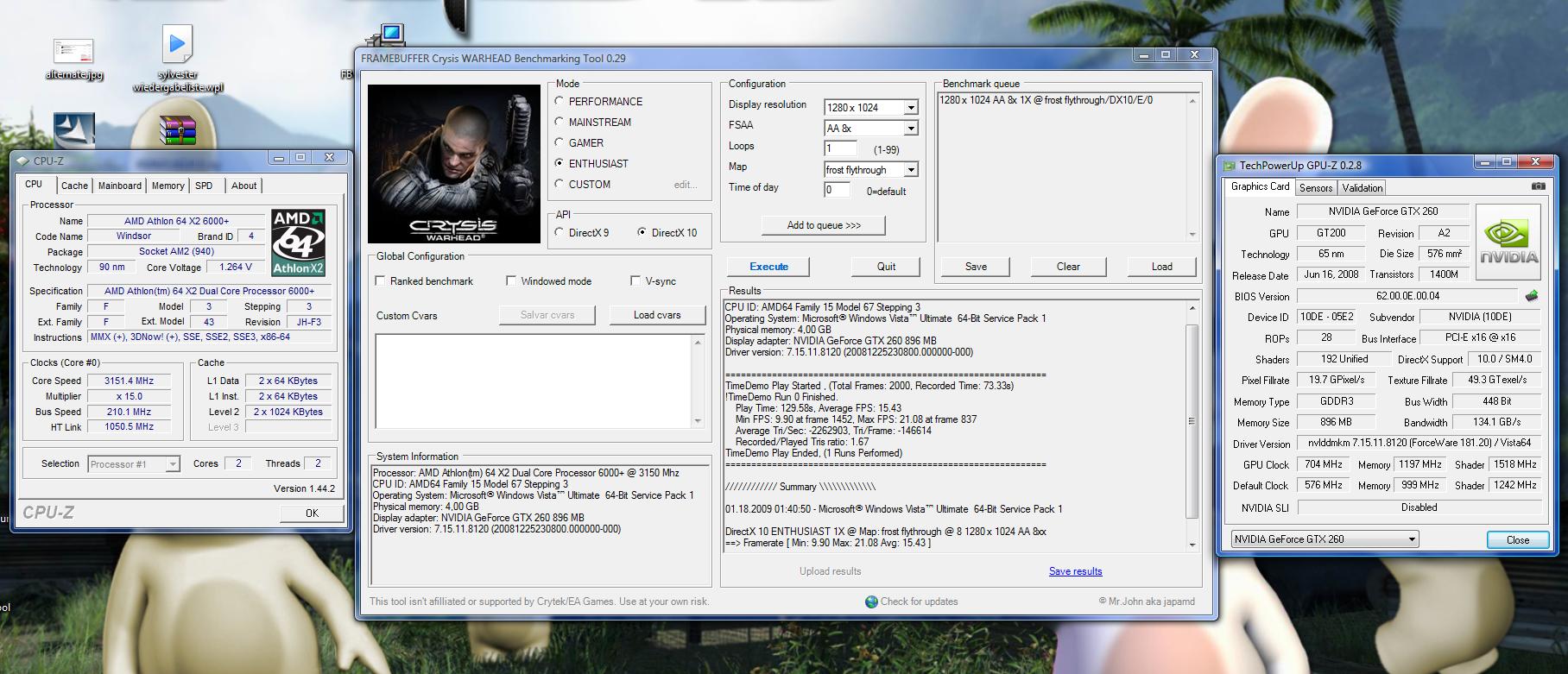Open GPU-Z Sensors tab
The image size is (1568, 674).
[x=1316, y=187]
